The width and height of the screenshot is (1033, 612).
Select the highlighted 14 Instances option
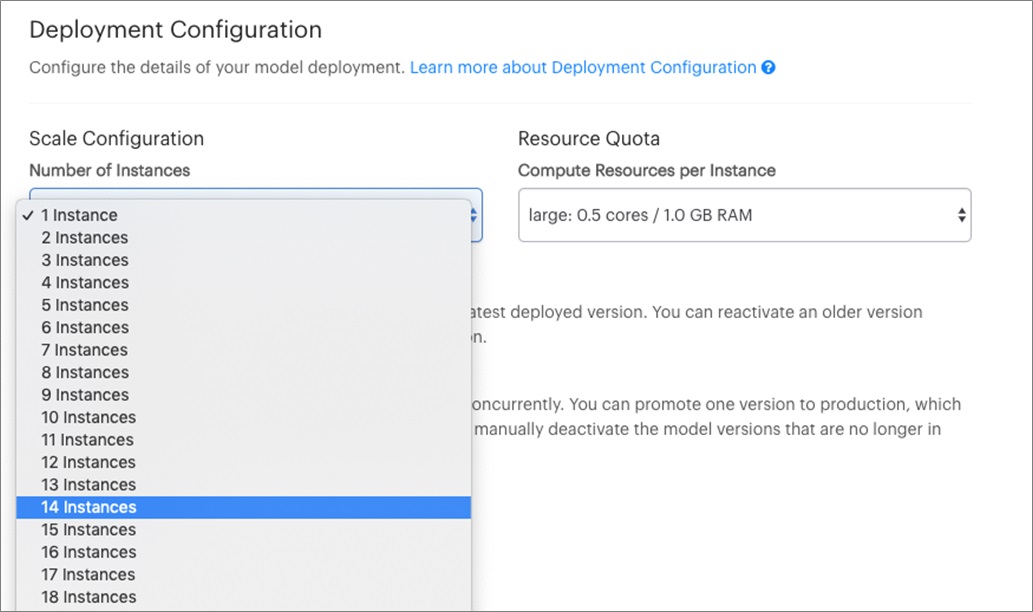click(x=244, y=507)
